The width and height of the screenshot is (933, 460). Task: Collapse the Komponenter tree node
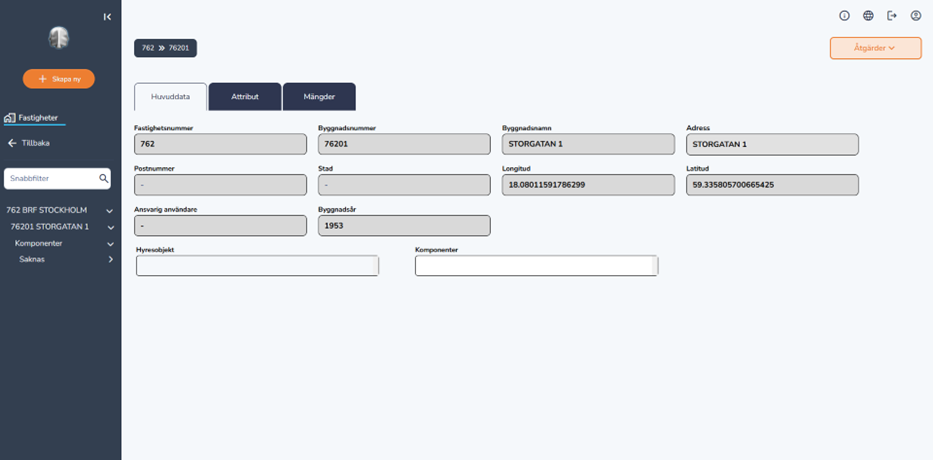(x=110, y=244)
